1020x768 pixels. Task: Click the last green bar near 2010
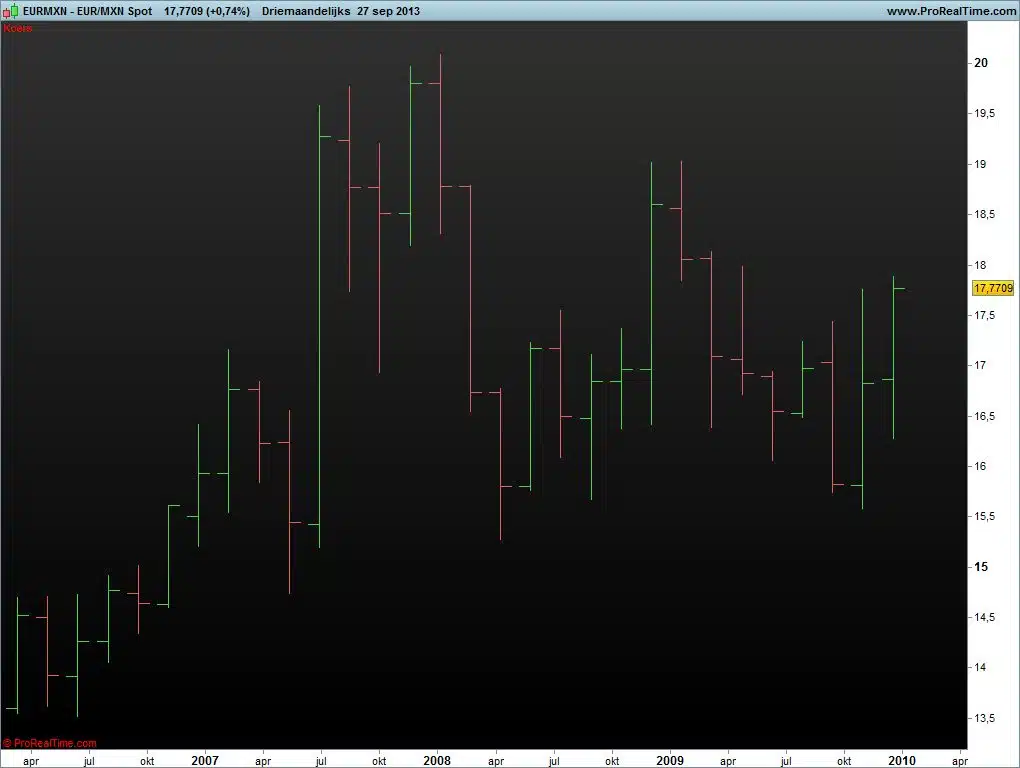894,360
